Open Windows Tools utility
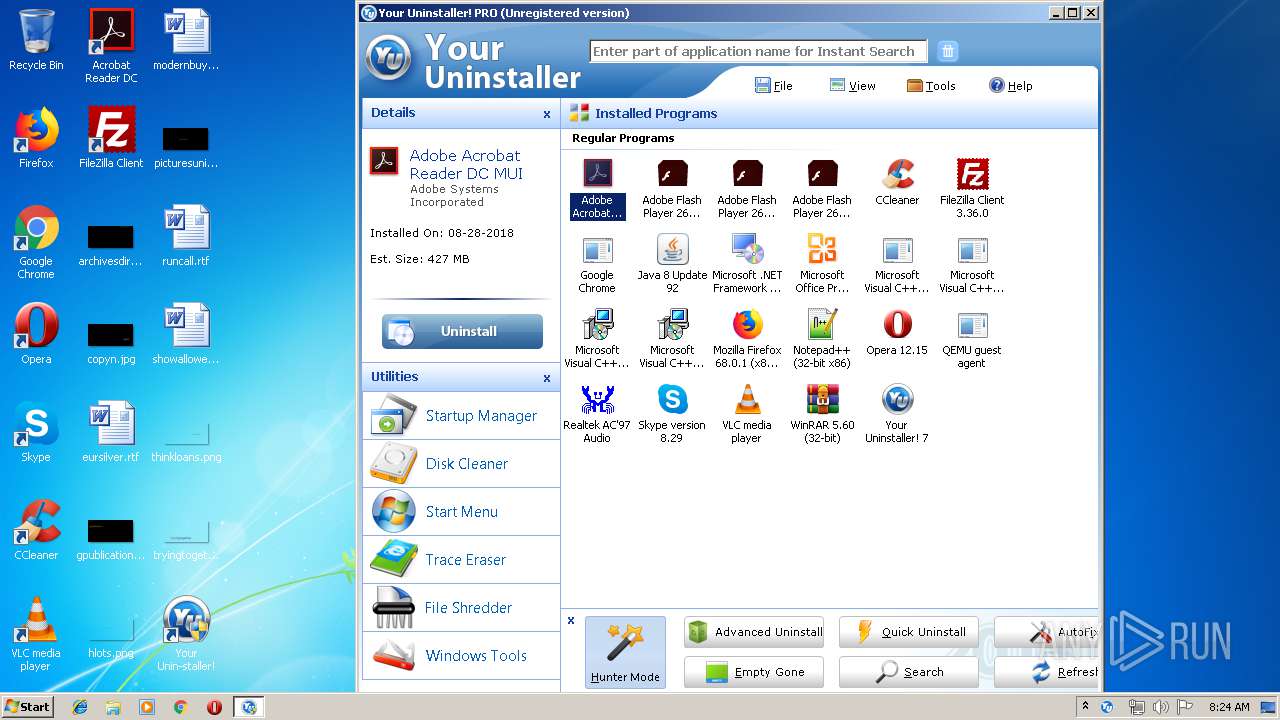The height and width of the screenshot is (720, 1280). pos(461,655)
